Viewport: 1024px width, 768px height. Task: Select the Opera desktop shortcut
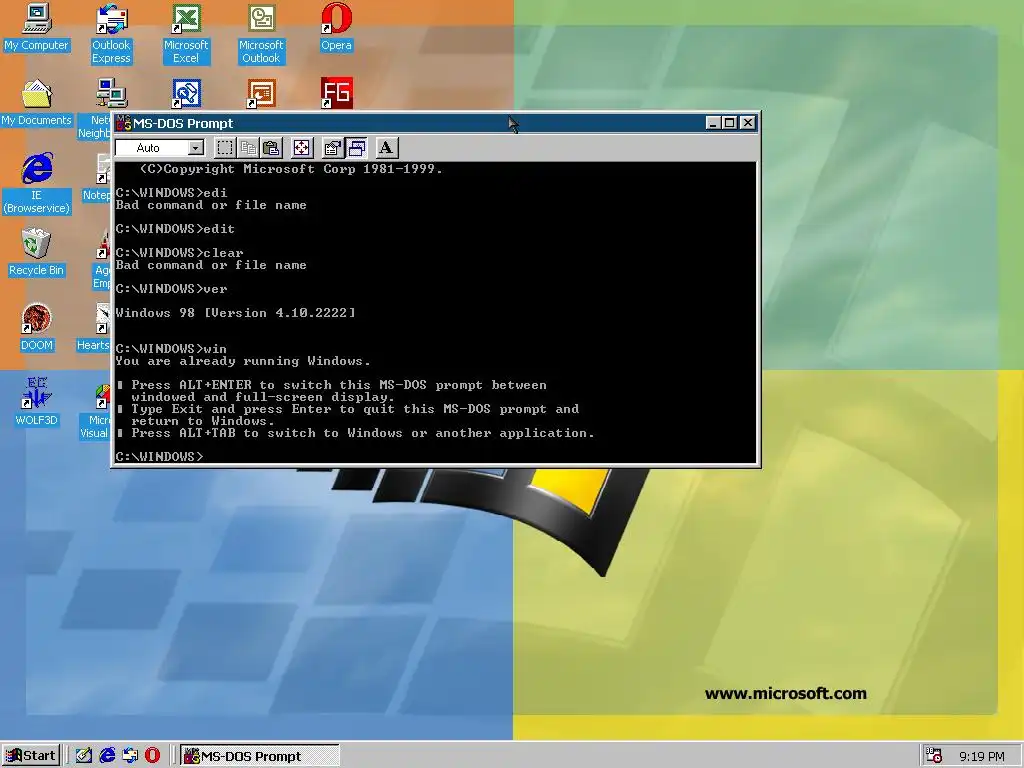point(336,28)
